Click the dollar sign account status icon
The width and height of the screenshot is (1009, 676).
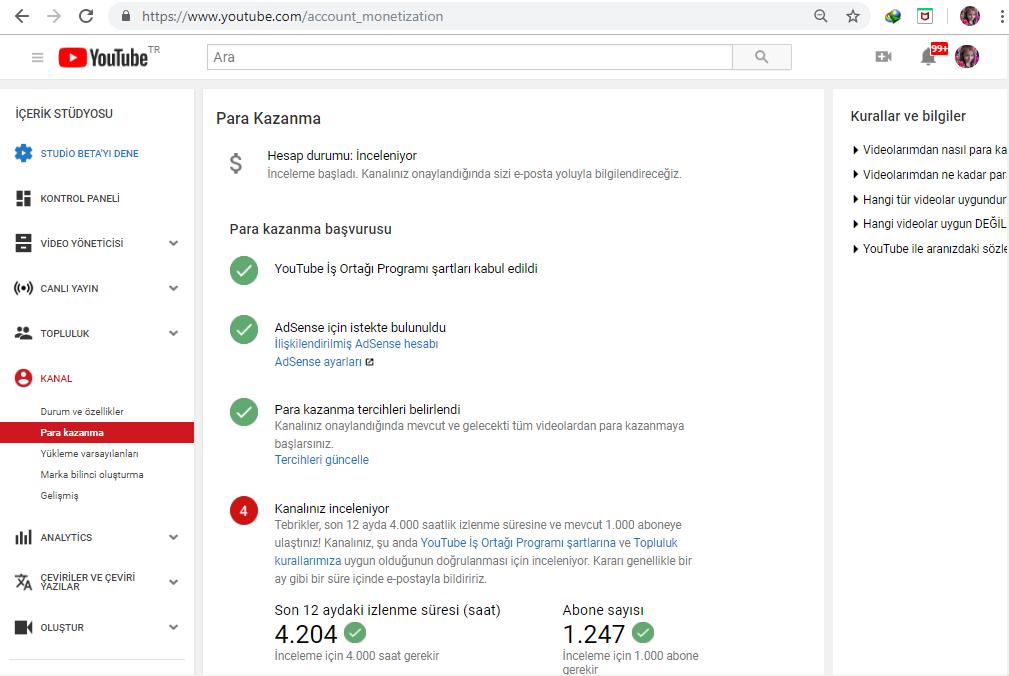(236, 163)
